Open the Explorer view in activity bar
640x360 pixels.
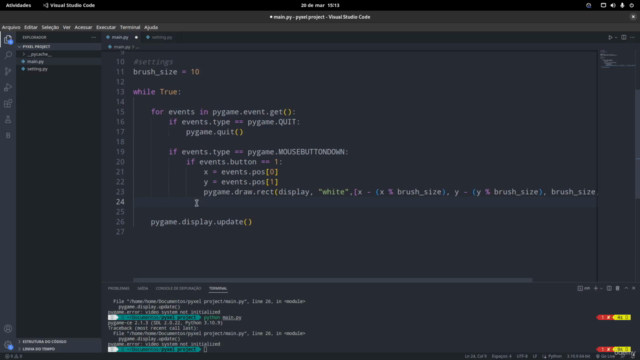click(8, 40)
